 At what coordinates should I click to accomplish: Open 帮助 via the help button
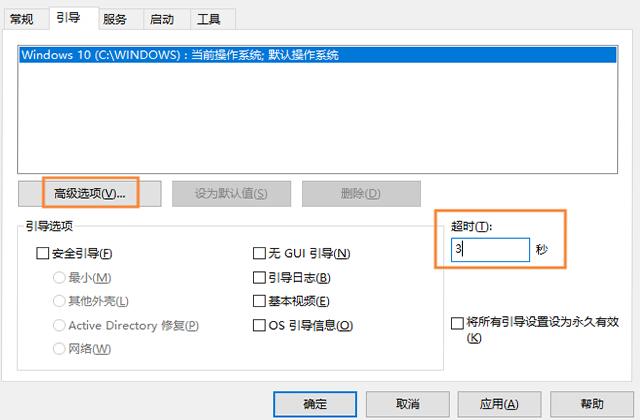pos(592,404)
